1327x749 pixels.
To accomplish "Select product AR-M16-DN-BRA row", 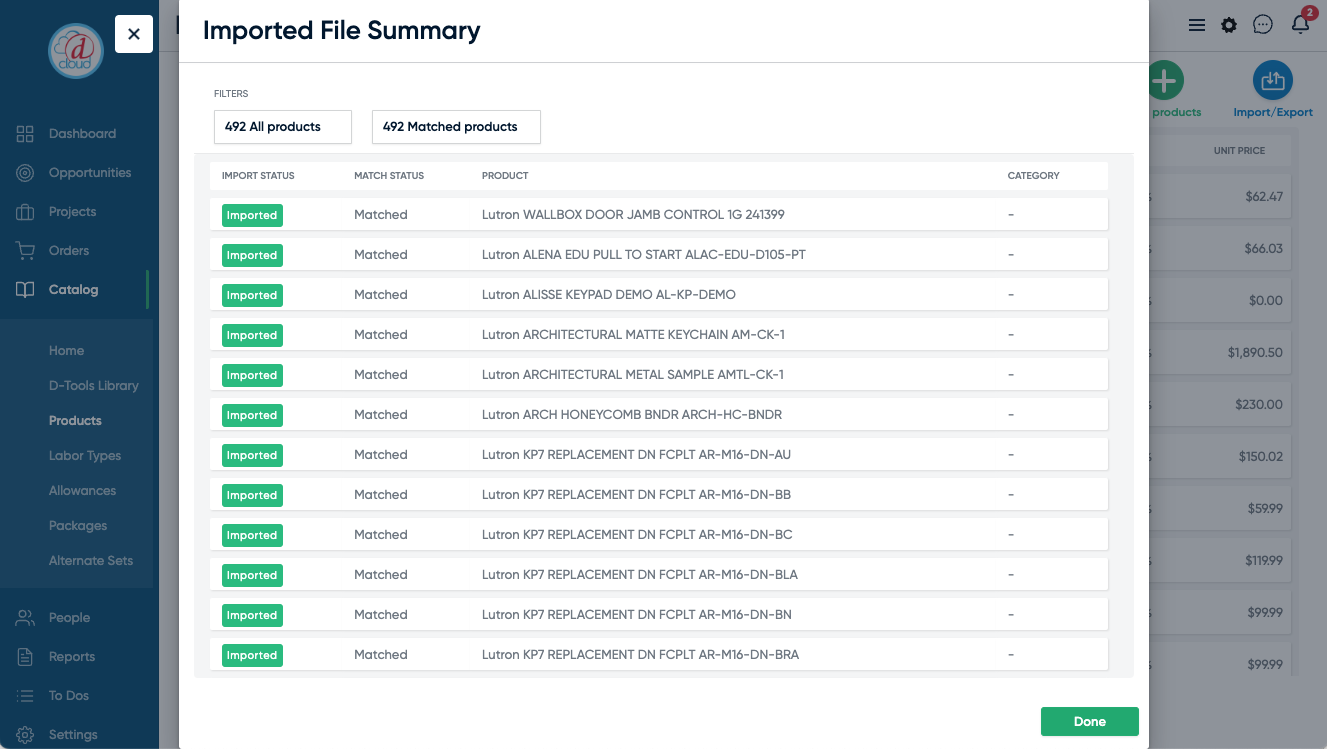I will coord(659,655).
